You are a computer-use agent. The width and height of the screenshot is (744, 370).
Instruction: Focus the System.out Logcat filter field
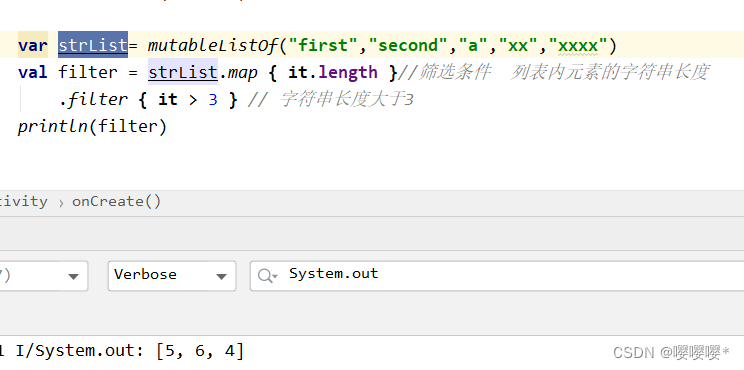pyautogui.click(x=497, y=276)
